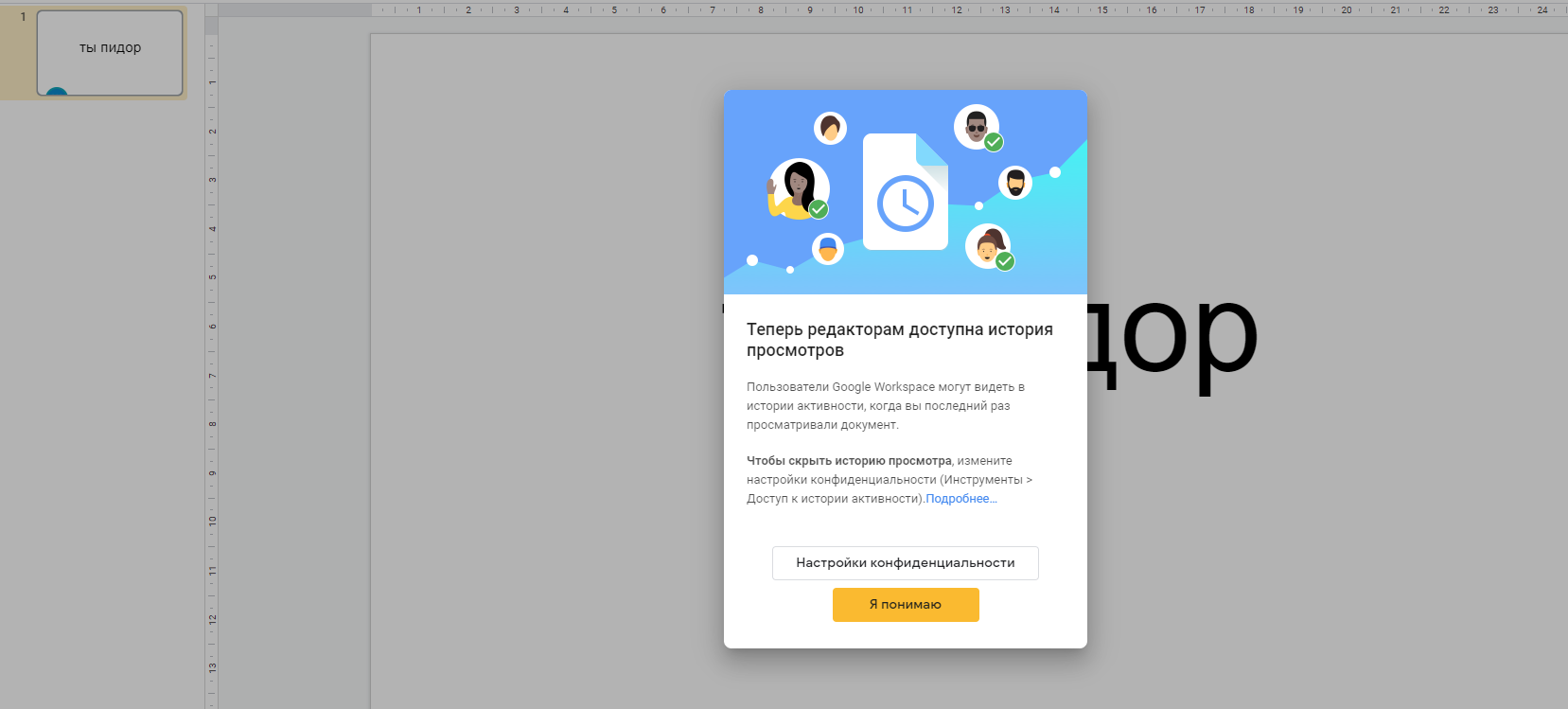Click the blue cap avatar
Screen dimensions: 1568x709
[828, 249]
